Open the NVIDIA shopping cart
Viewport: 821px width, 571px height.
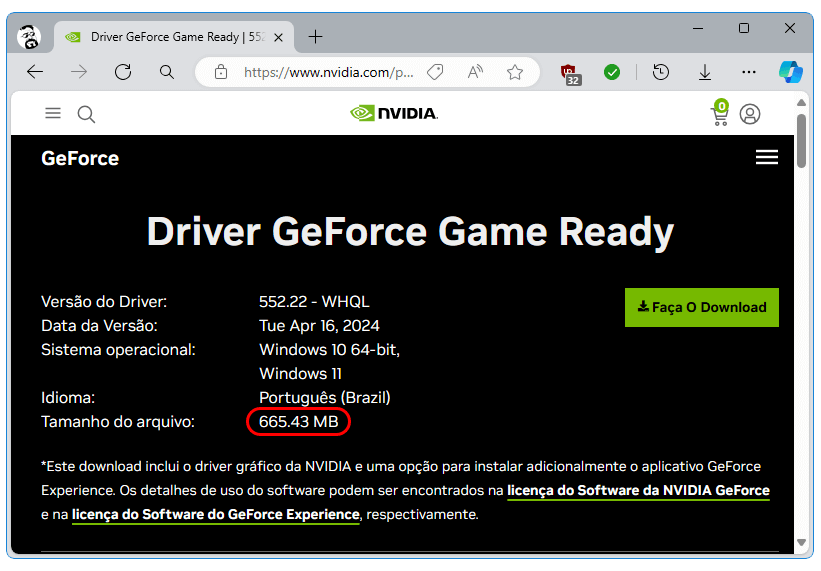[x=720, y=114]
